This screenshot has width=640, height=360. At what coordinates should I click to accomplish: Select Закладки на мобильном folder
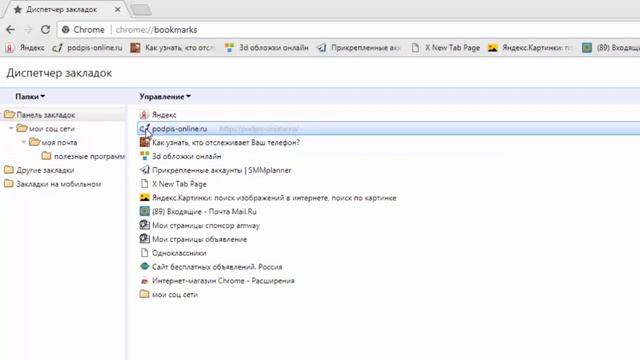point(58,184)
